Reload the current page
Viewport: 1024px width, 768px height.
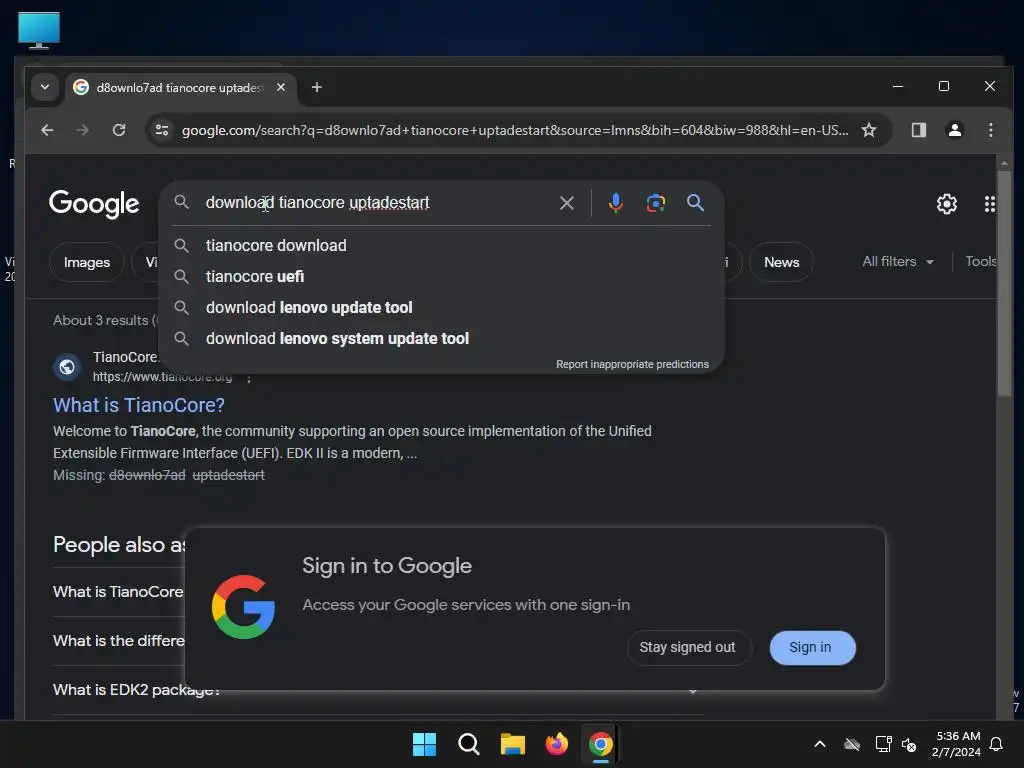pyautogui.click(x=119, y=130)
